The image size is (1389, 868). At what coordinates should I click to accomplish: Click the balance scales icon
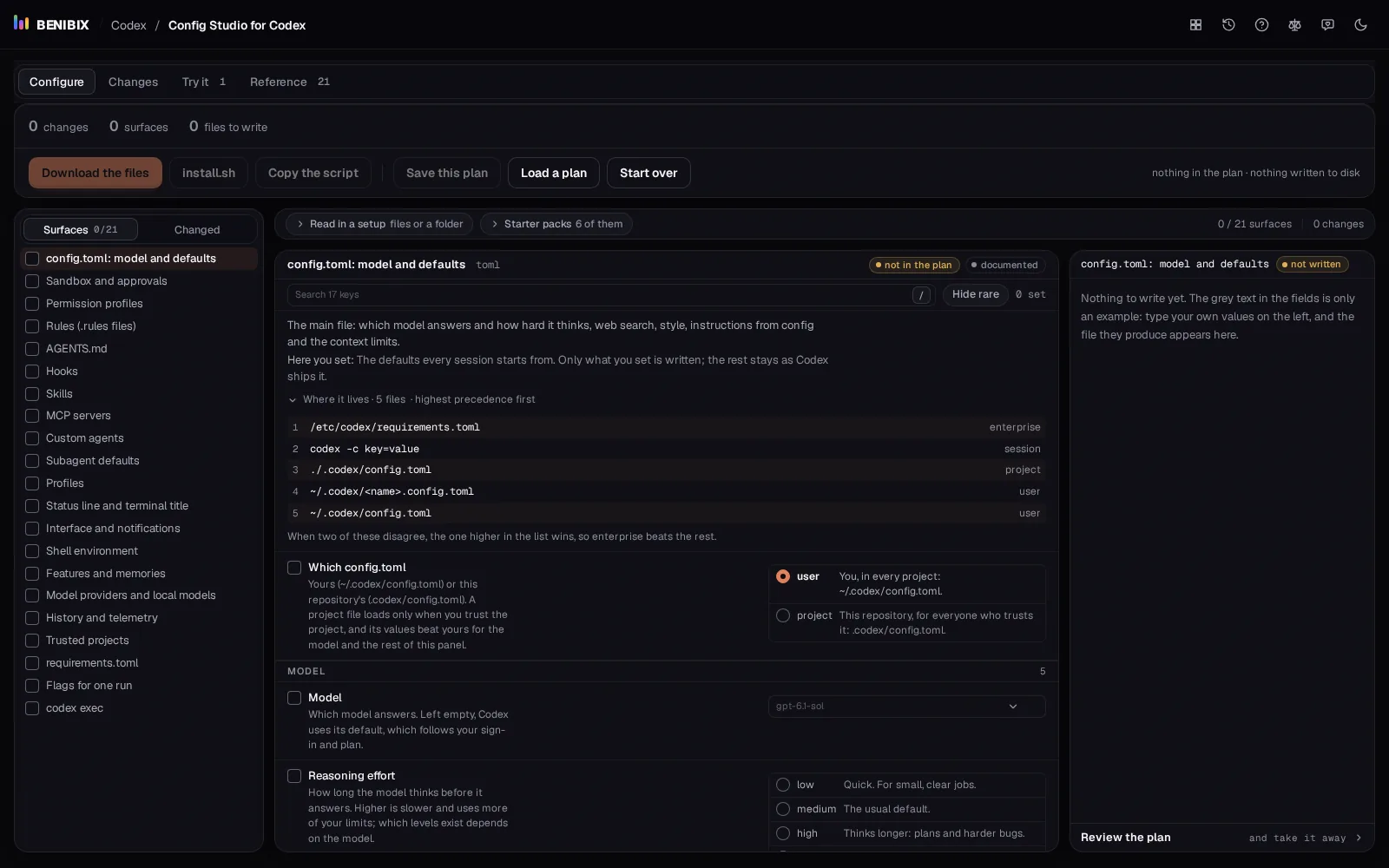pyautogui.click(x=1294, y=25)
